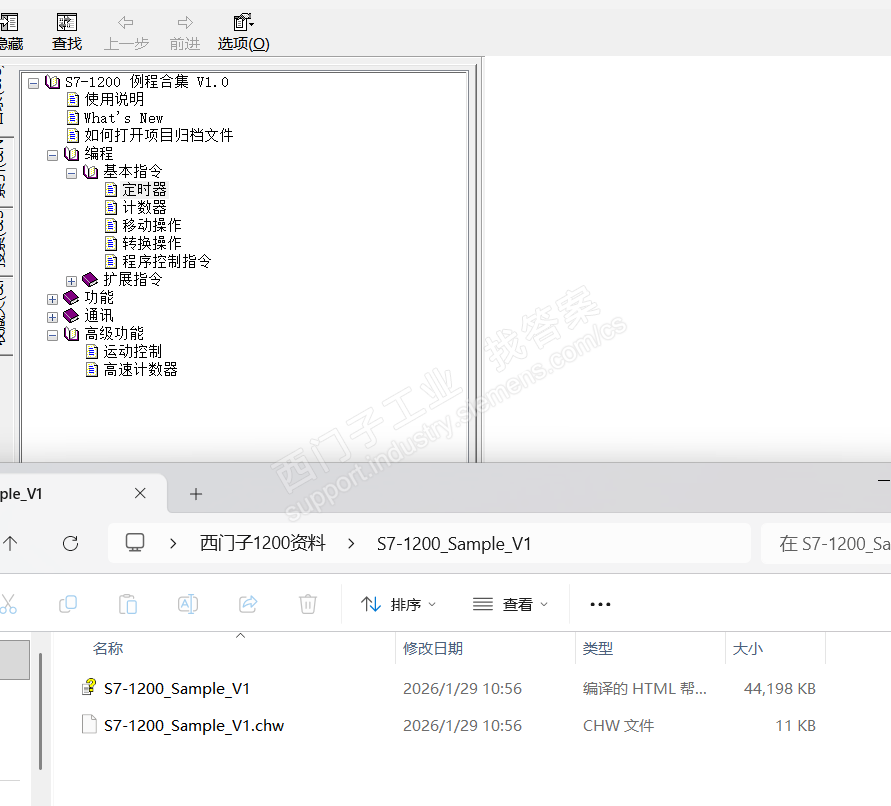Click the purple book icon beside 通讯
Viewport: 891px width, 806px height.
(71, 316)
